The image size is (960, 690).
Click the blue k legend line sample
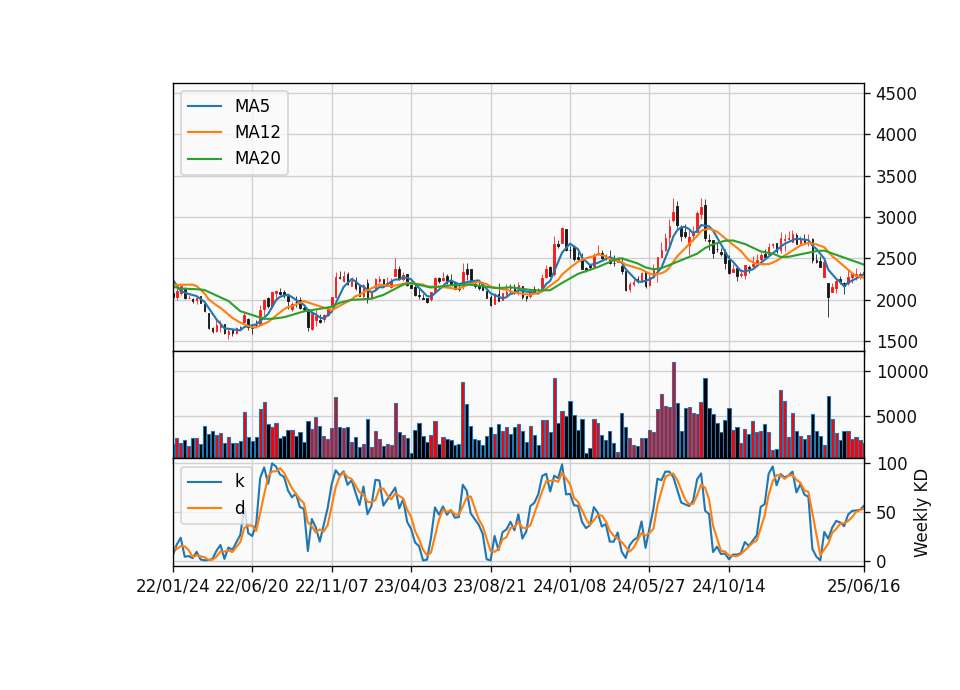tap(204, 481)
